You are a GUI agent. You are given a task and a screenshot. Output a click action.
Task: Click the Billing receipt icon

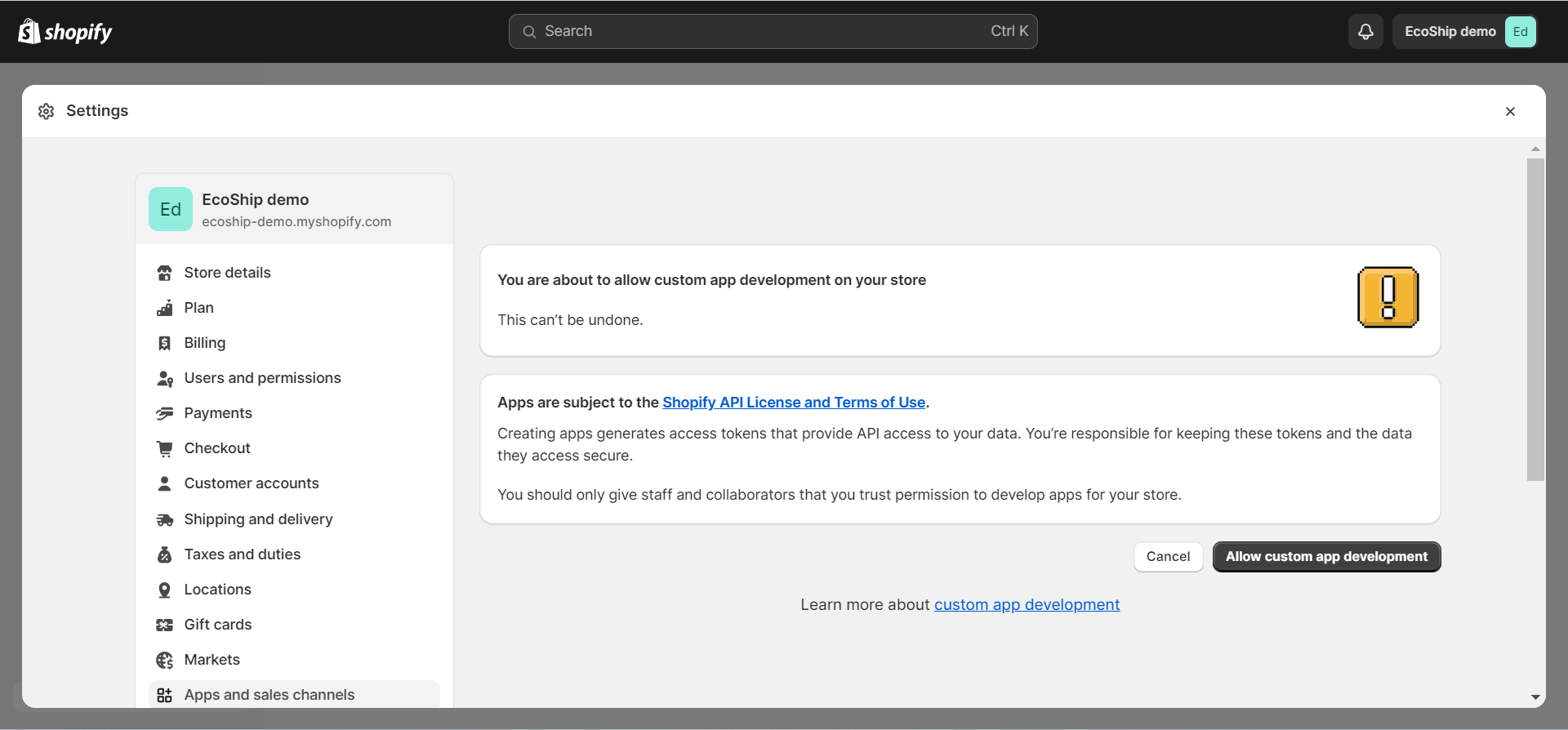165,343
